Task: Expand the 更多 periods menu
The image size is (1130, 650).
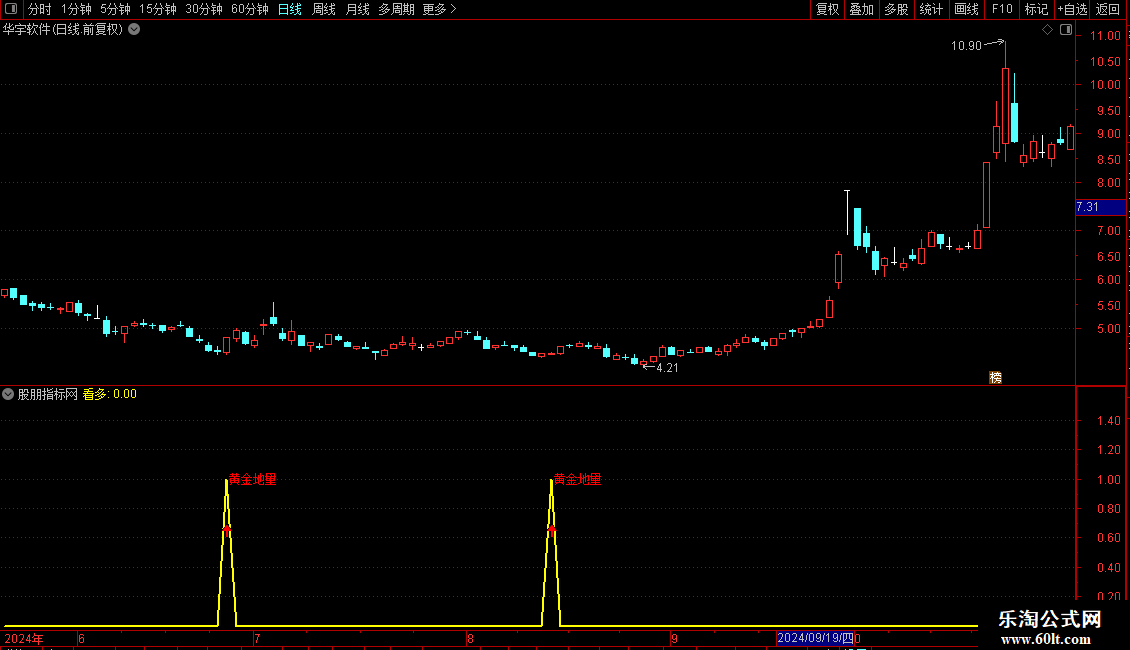Action: click(x=439, y=9)
